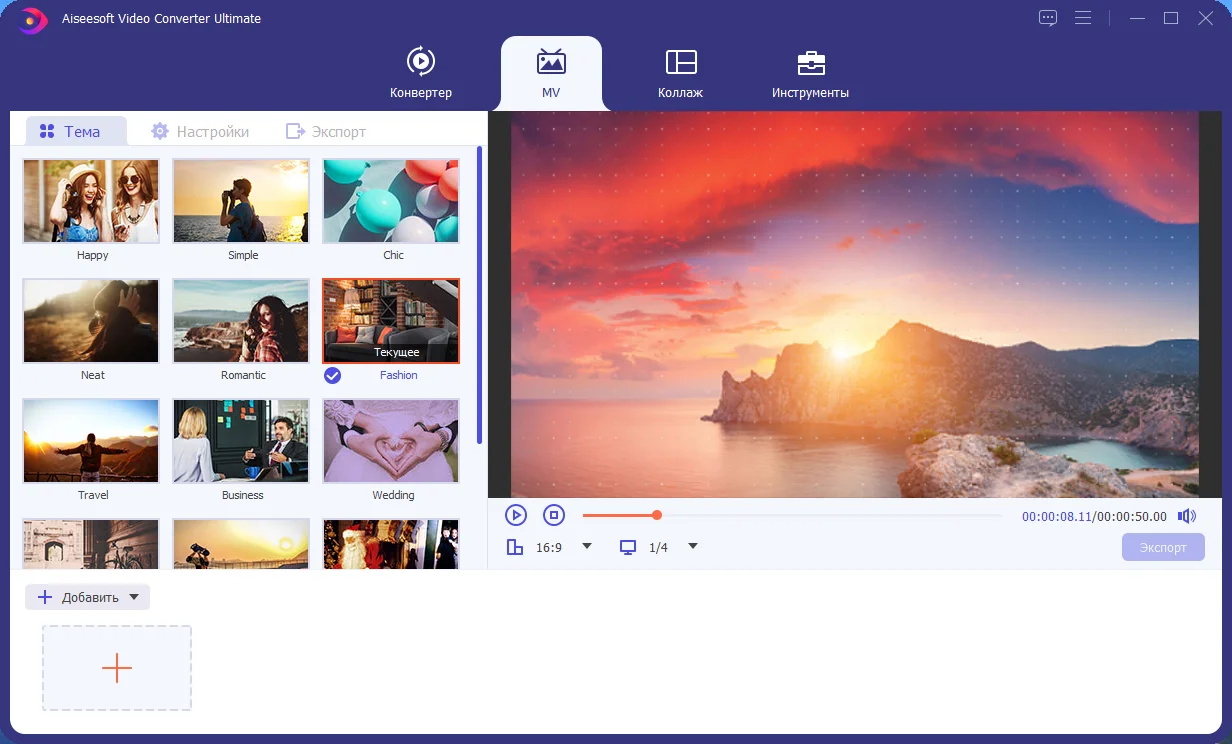Toggle the checkmark on Fashion theme
The image size is (1232, 744).
[x=333, y=375]
